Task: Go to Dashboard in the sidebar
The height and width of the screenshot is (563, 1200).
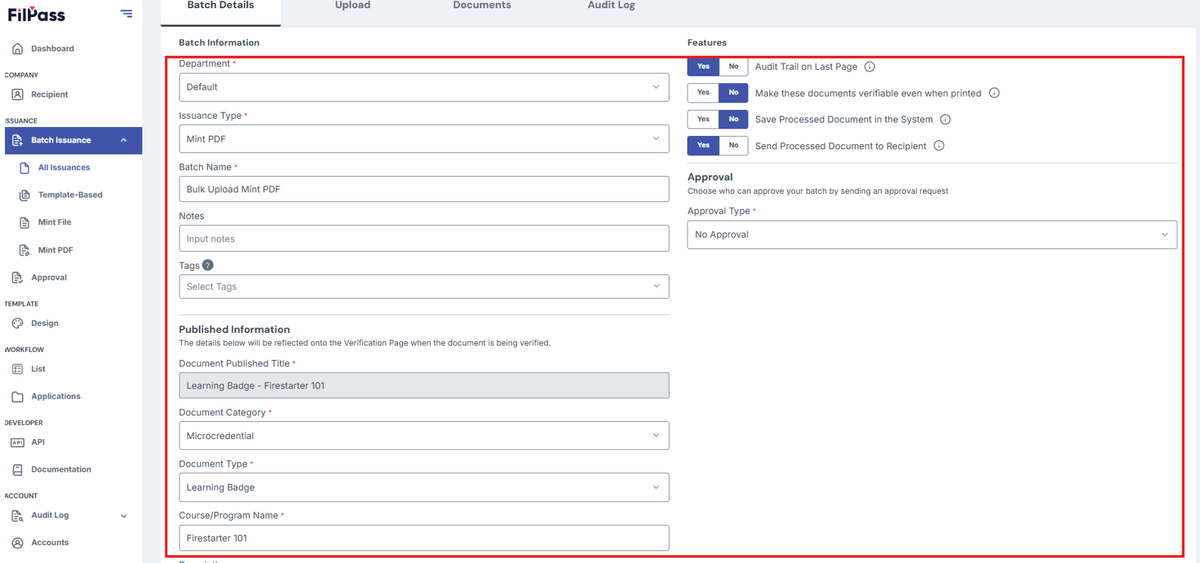Action: coord(52,48)
